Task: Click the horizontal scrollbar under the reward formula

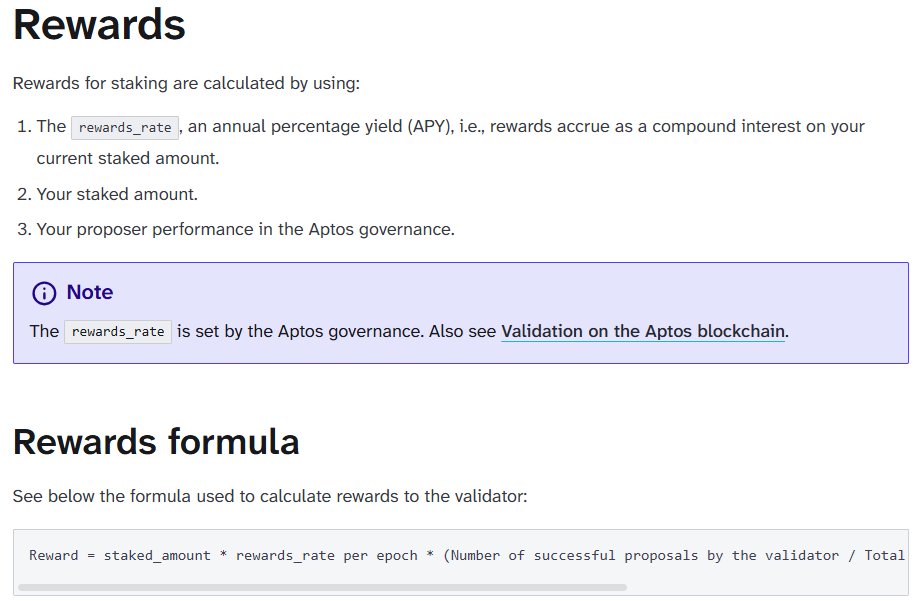Action: [322, 587]
